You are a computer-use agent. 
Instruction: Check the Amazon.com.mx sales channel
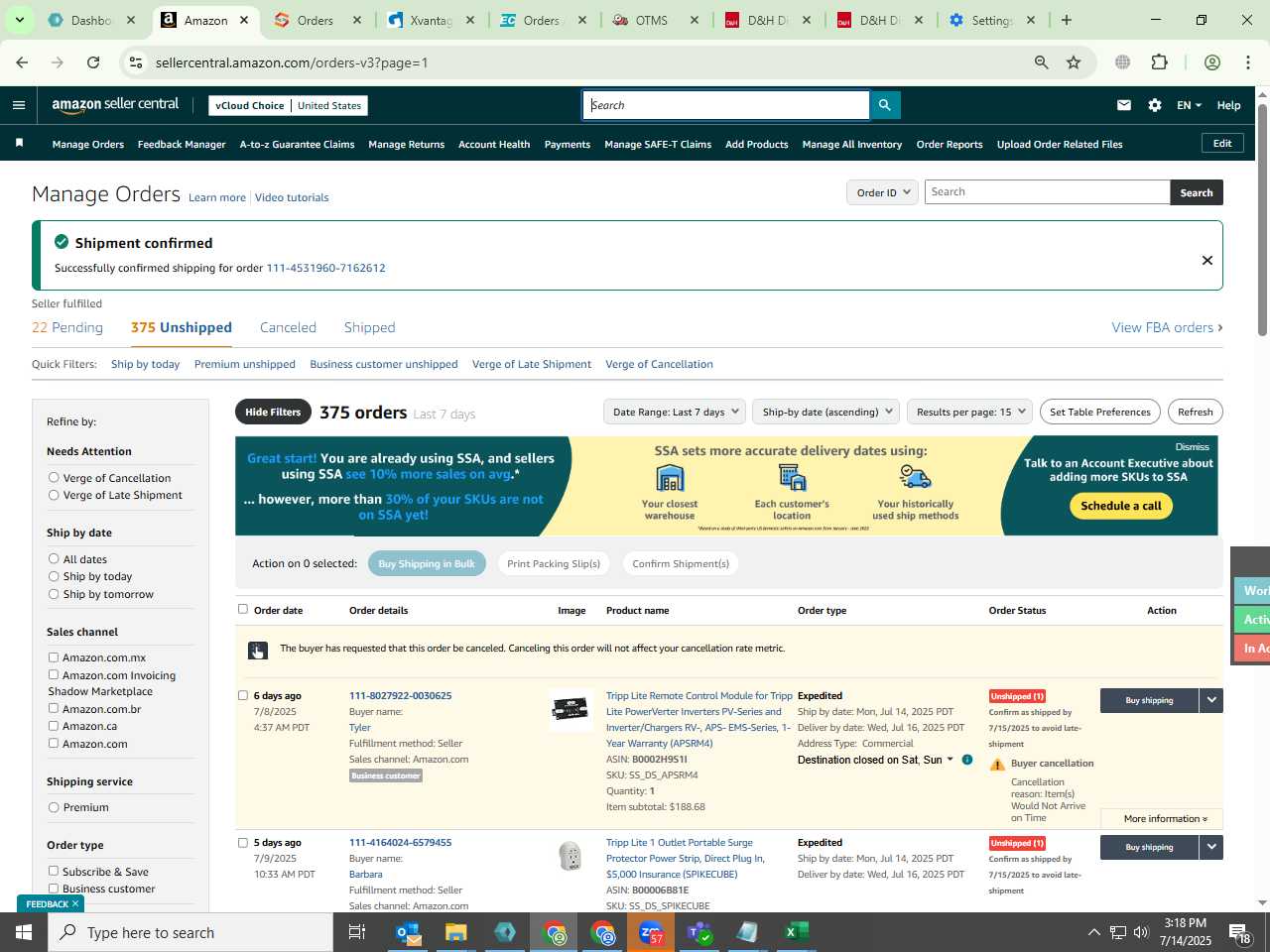tap(54, 657)
